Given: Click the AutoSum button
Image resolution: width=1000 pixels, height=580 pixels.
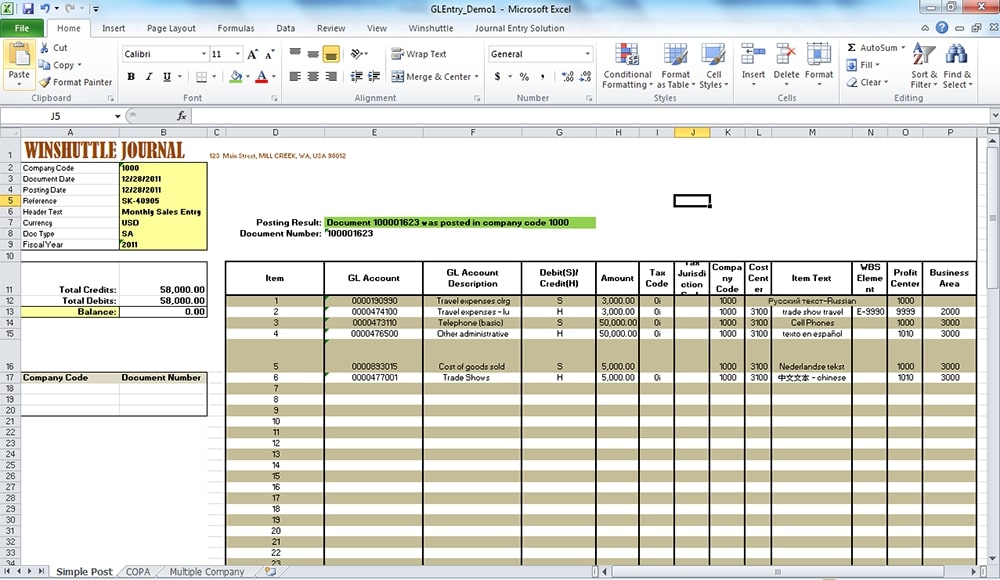Looking at the screenshot, I should pos(872,48).
